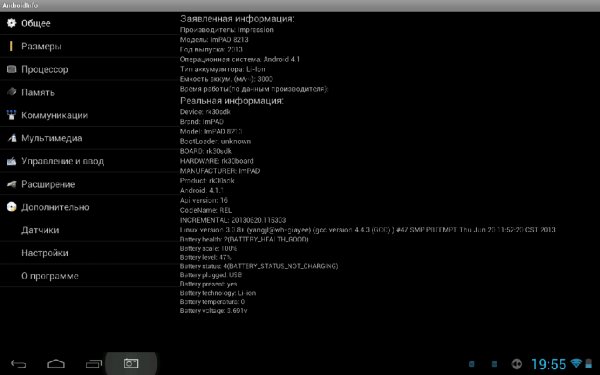
Task: Click the CodeName: REL line
Action: click(x=206, y=210)
